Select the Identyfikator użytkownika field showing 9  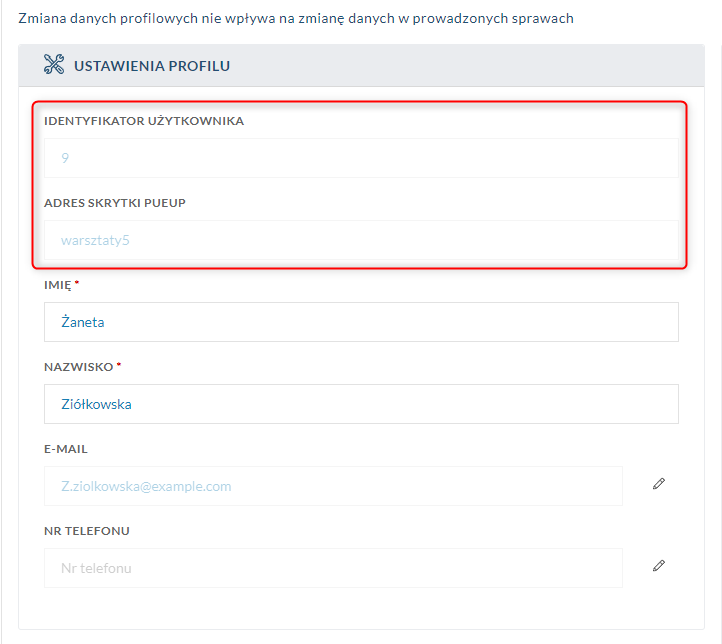360,158
